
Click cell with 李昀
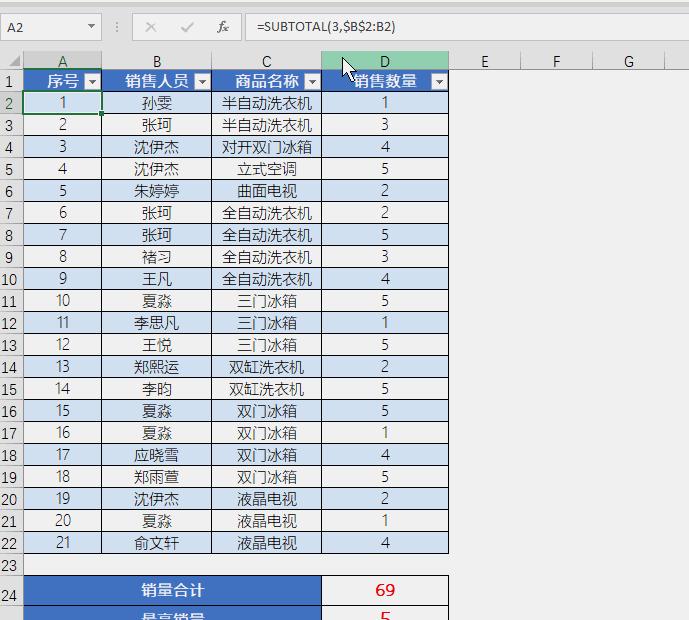click(x=156, y=389)
